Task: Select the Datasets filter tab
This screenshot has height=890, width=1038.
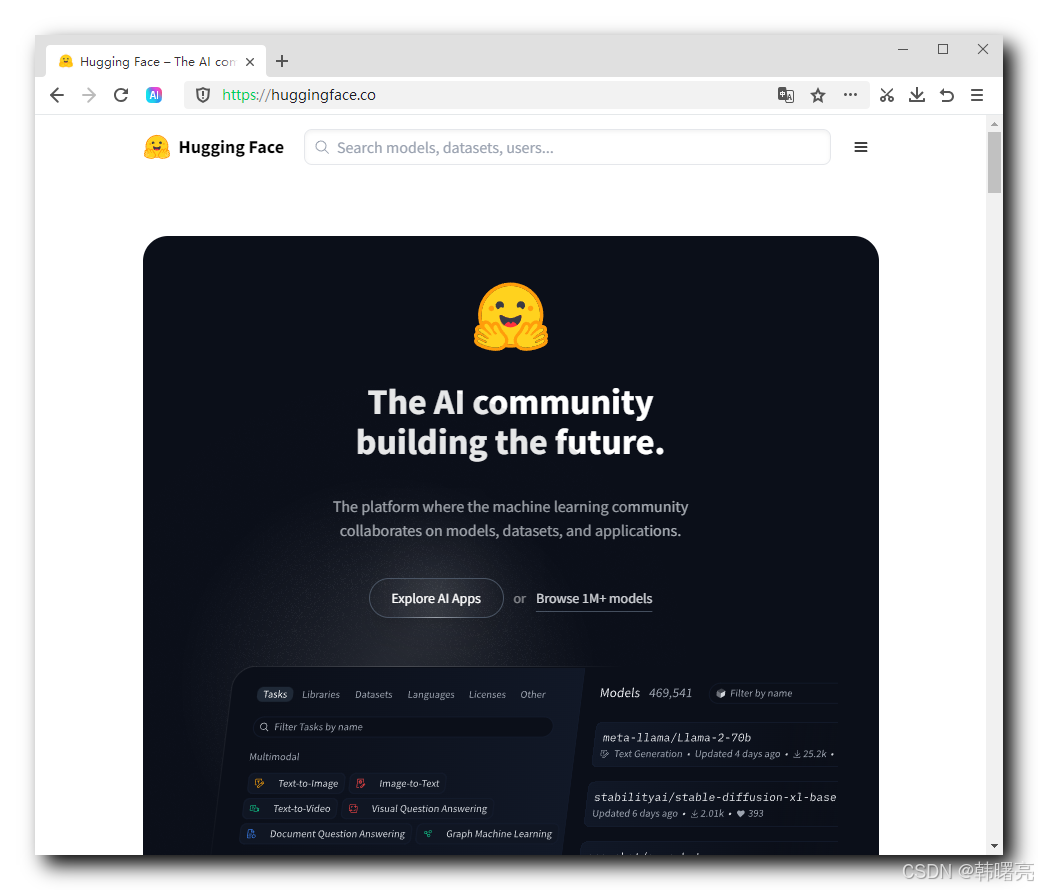Action: (373, 694)
